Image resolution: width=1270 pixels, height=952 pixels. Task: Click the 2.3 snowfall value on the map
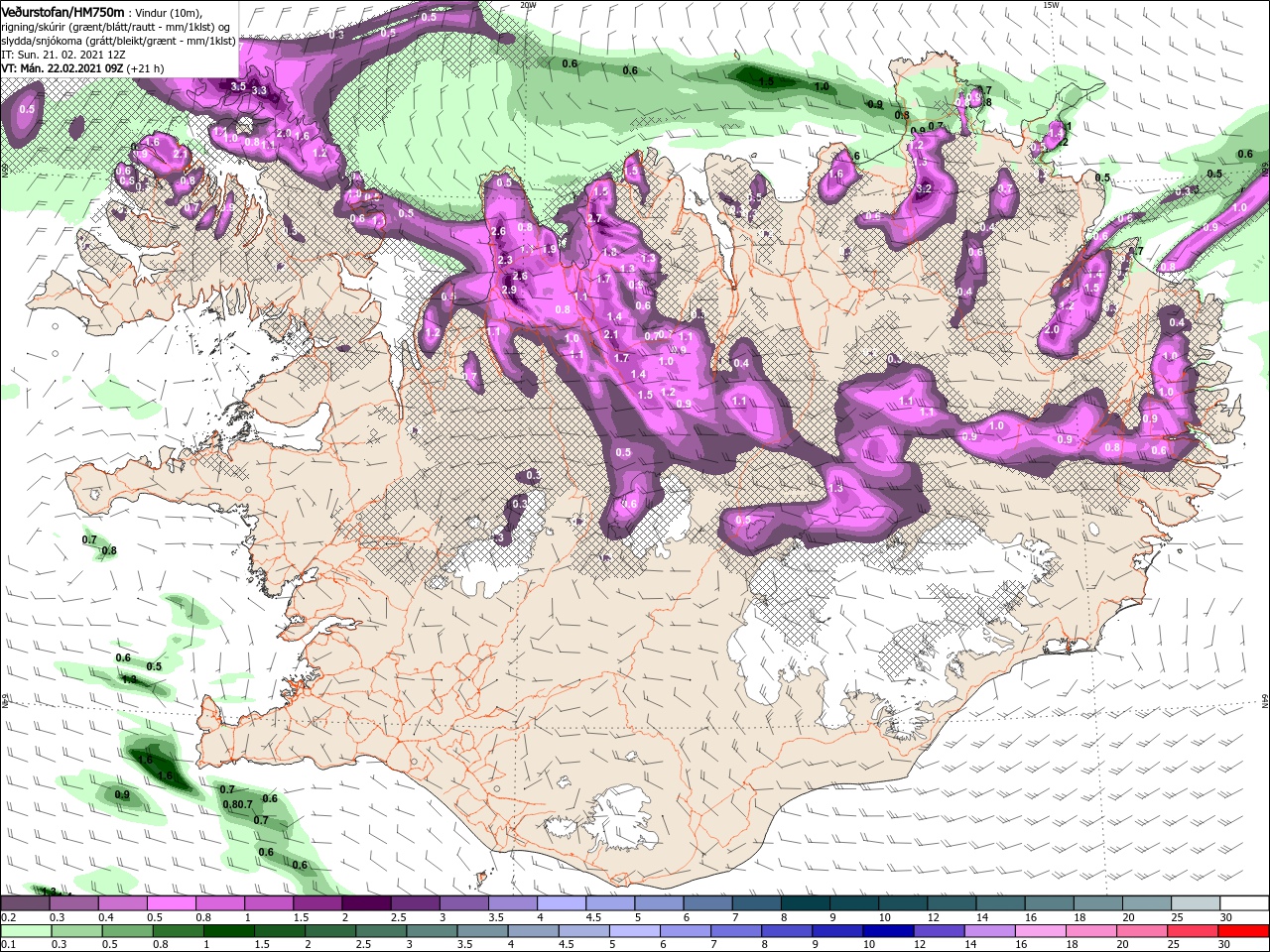[x=505, y=260]
